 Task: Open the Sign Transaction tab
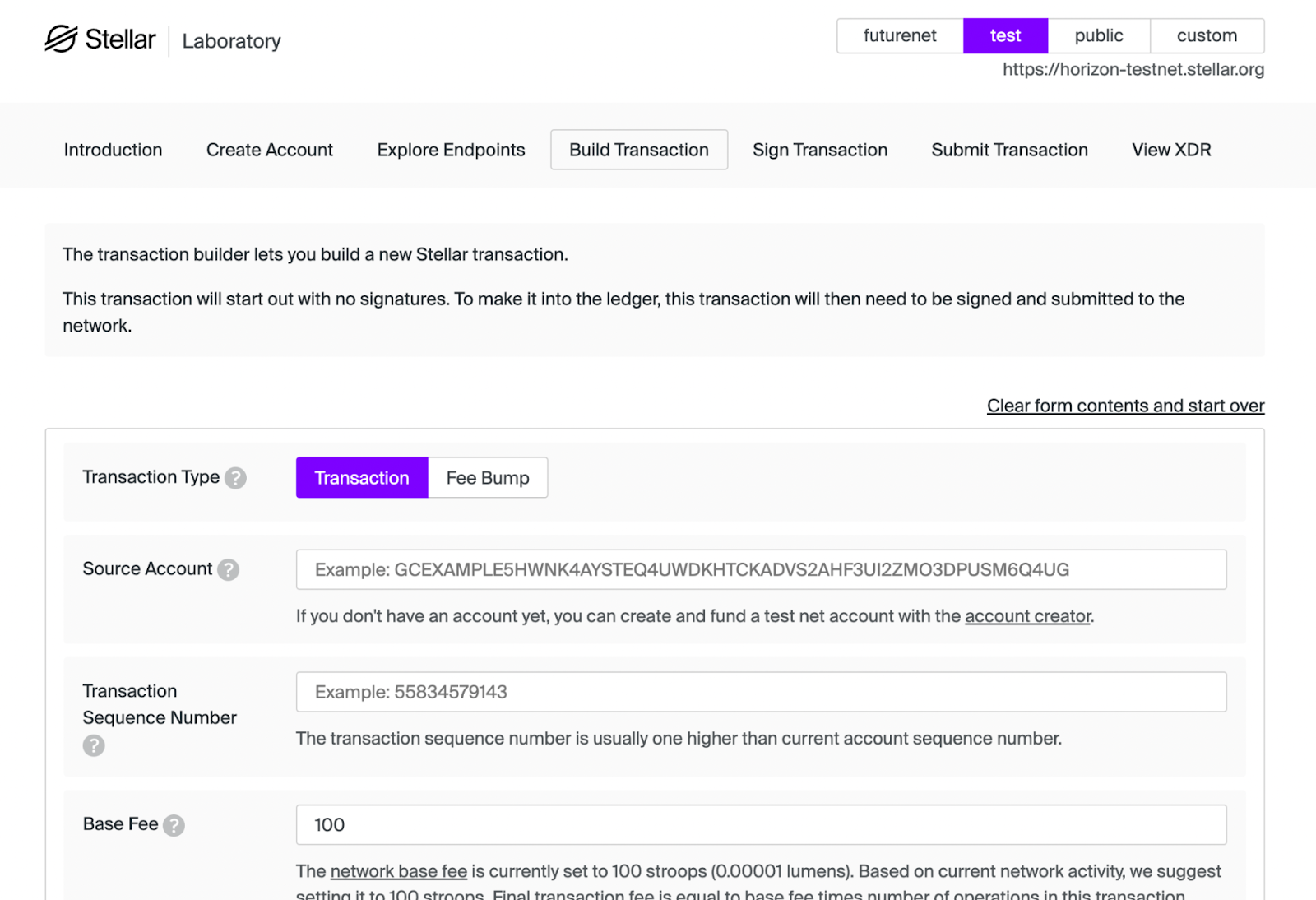pyautogui.click(x=820, y=150)
